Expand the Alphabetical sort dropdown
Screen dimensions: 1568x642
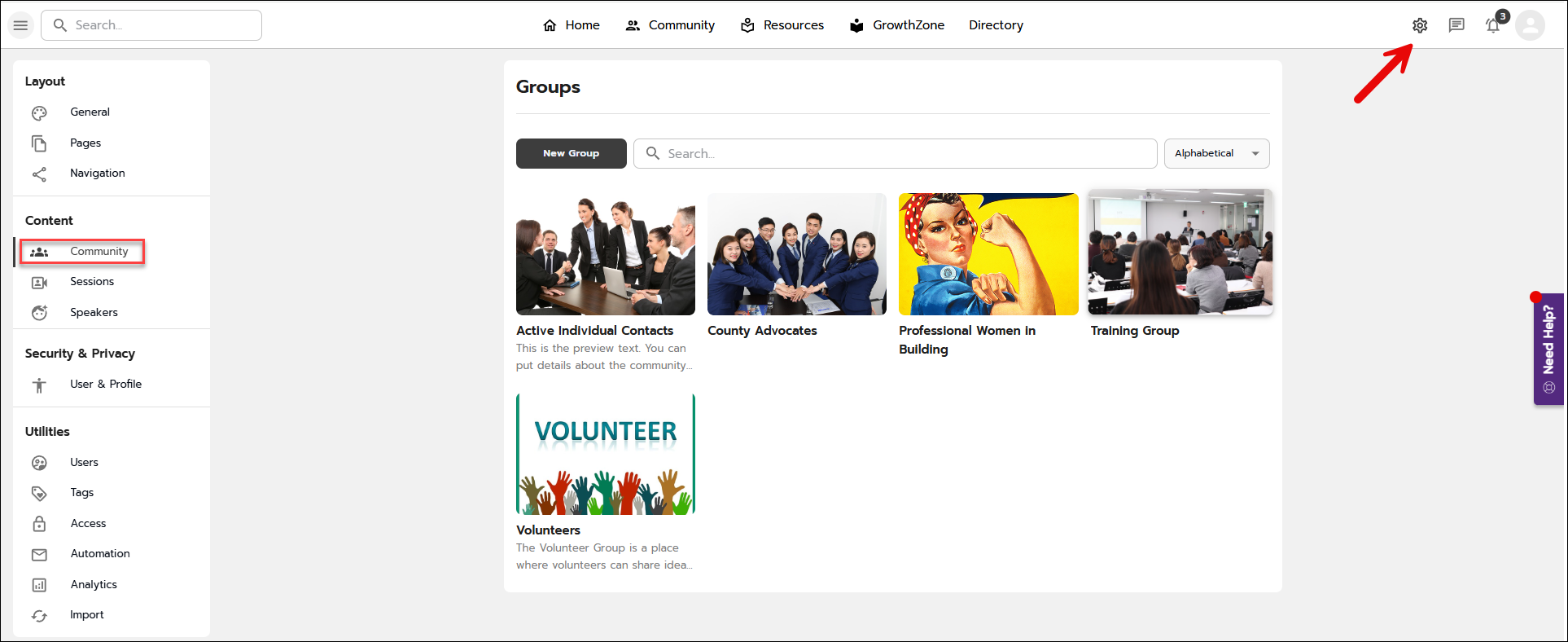point(1216,153)
